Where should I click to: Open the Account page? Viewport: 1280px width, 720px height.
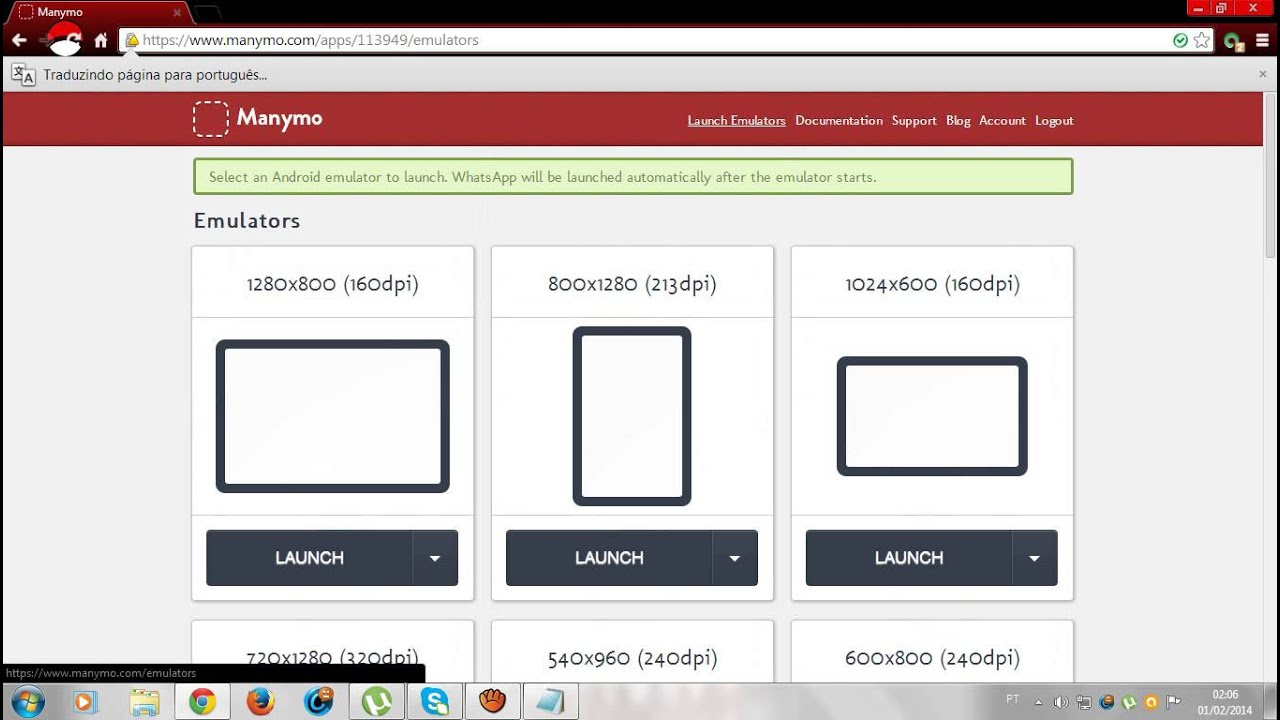click(1002, 121)
